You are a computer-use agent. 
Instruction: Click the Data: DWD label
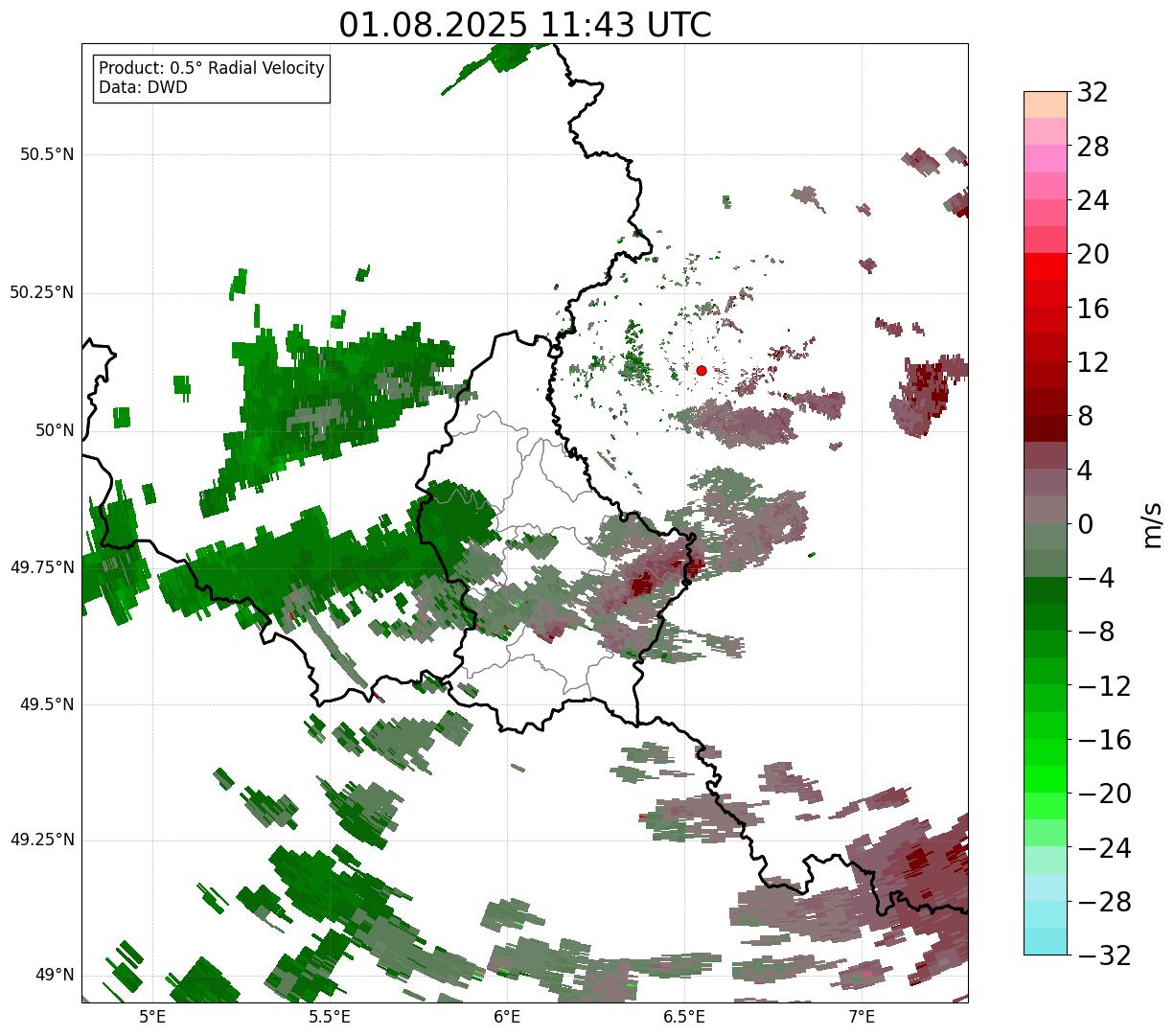pyautogui.click(x=143, y=87)
